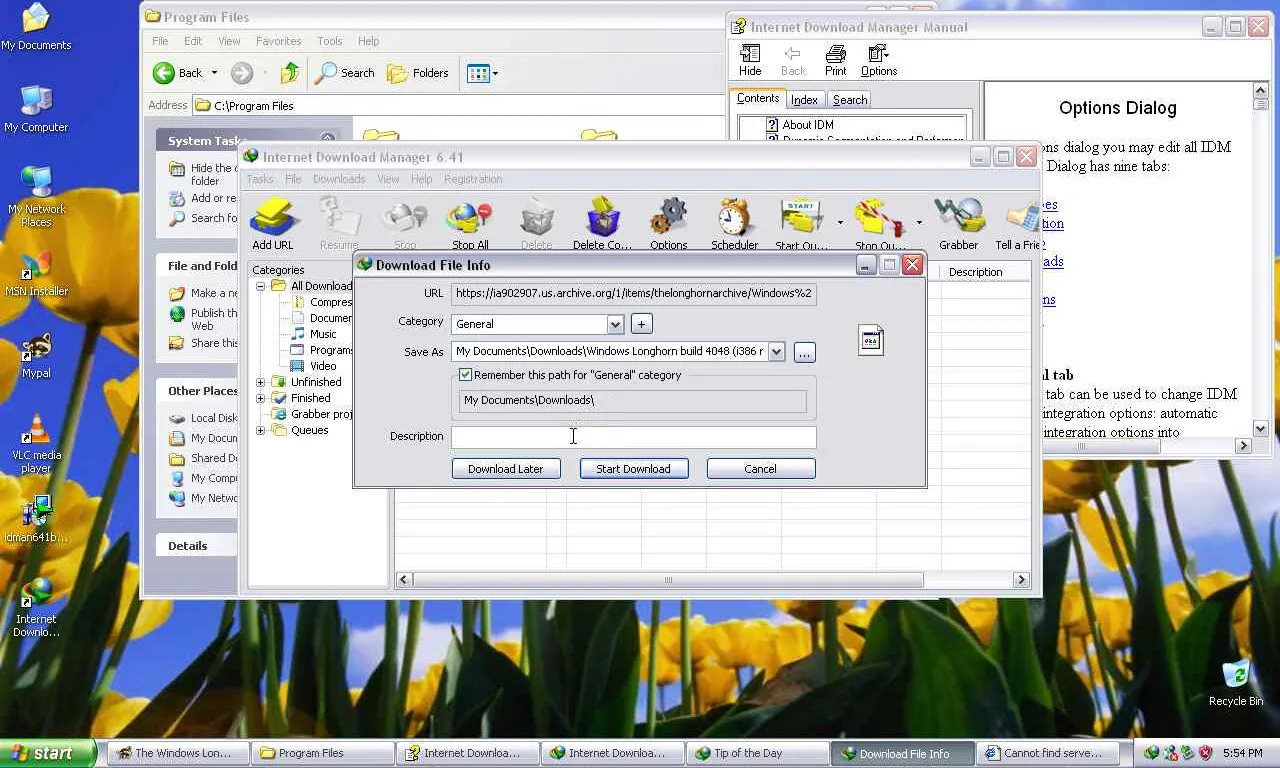Click About IDM topic in manual contents
The image size is (1280, 768).
point(808,125)
